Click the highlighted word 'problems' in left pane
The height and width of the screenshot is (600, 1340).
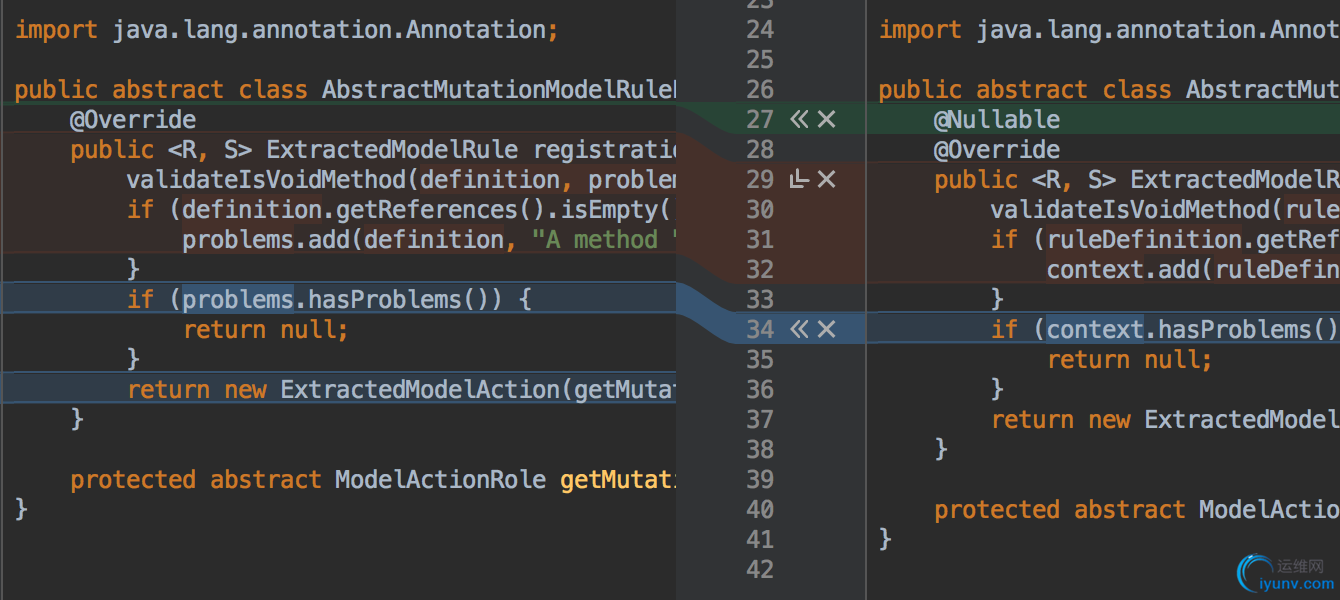click(x=238, y=299)
